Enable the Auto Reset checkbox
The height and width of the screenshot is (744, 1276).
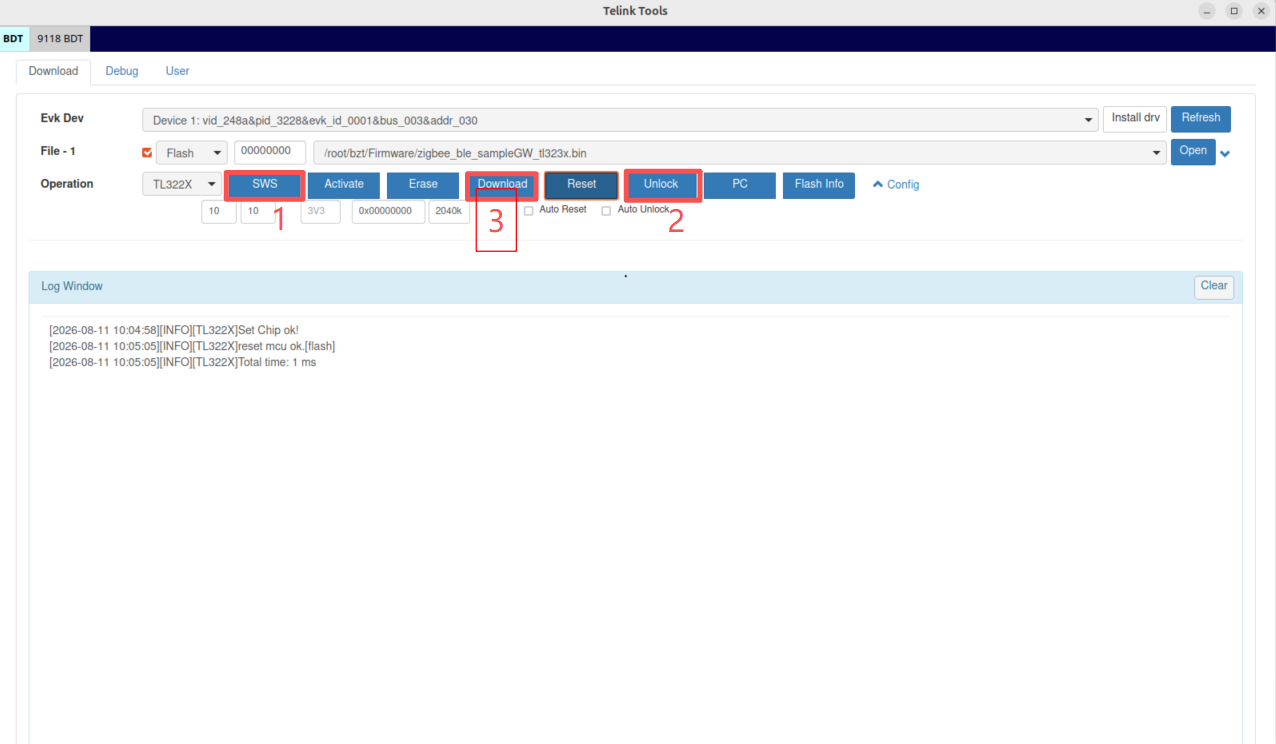529,211
